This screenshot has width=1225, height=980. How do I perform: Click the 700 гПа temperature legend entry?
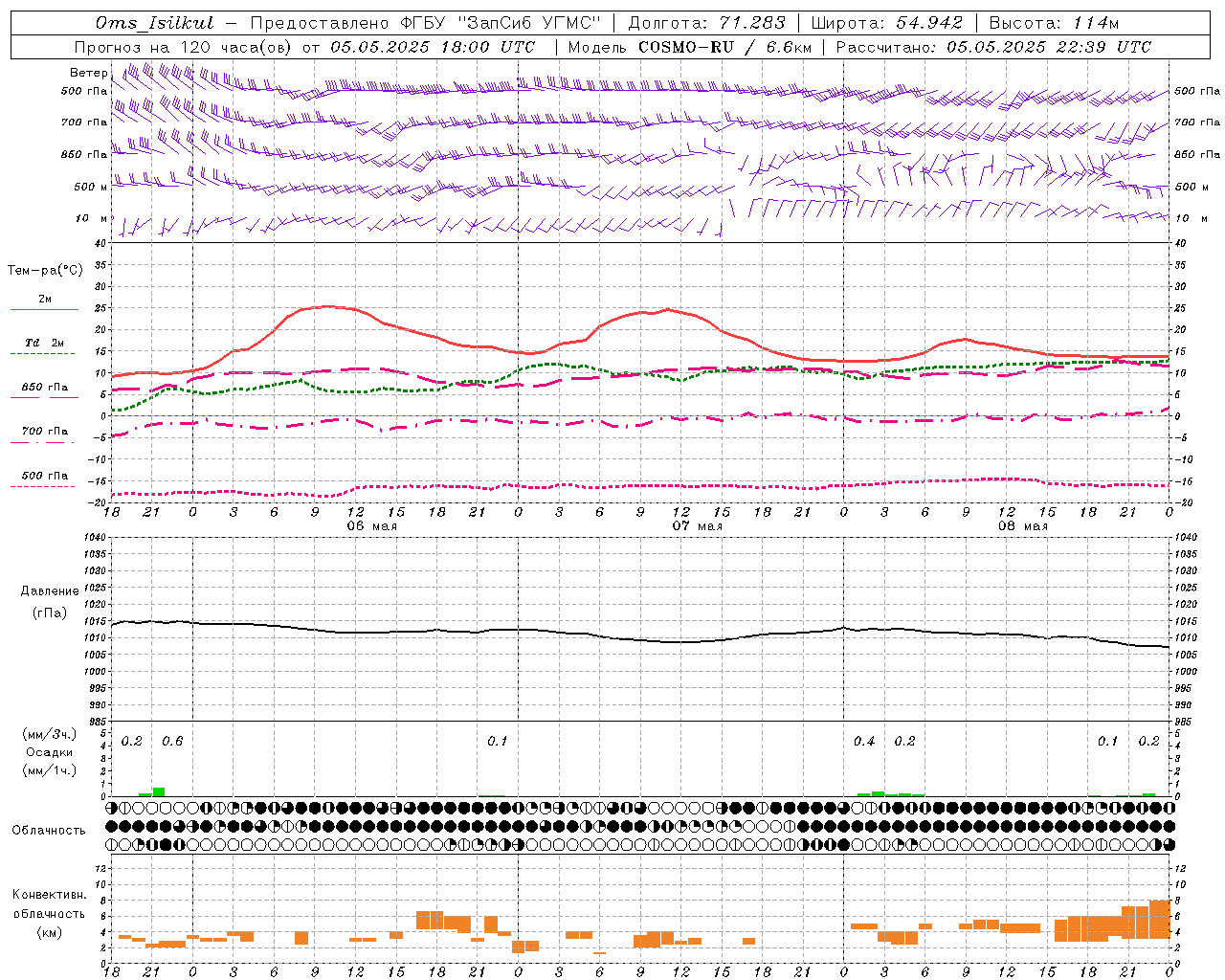44,431
